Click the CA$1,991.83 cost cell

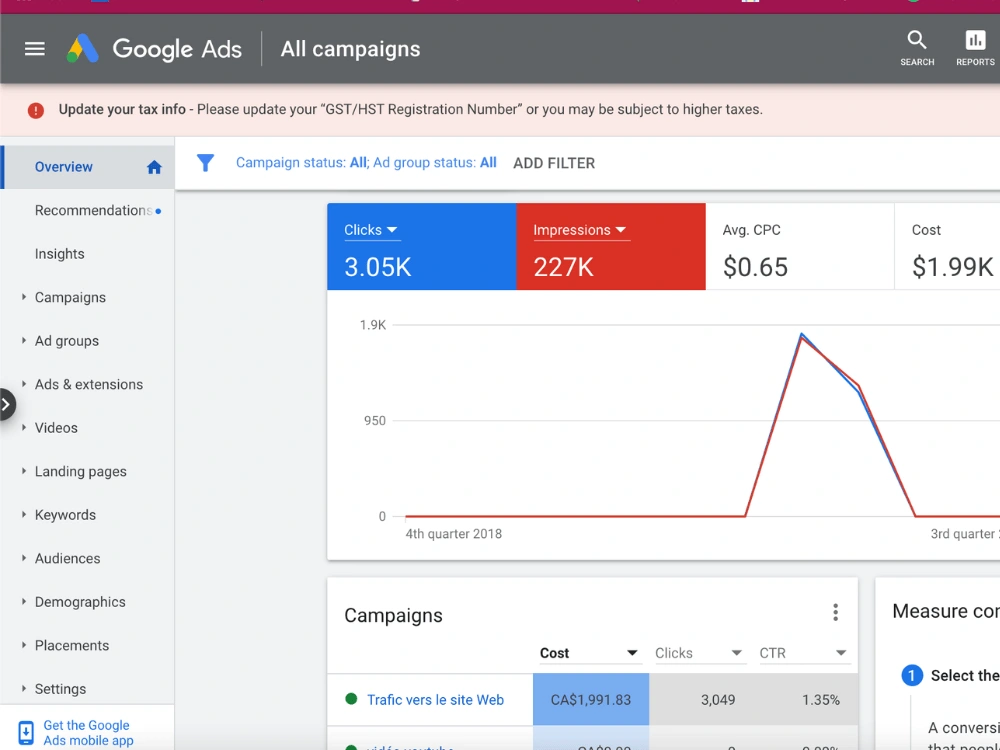pos(591,700)
